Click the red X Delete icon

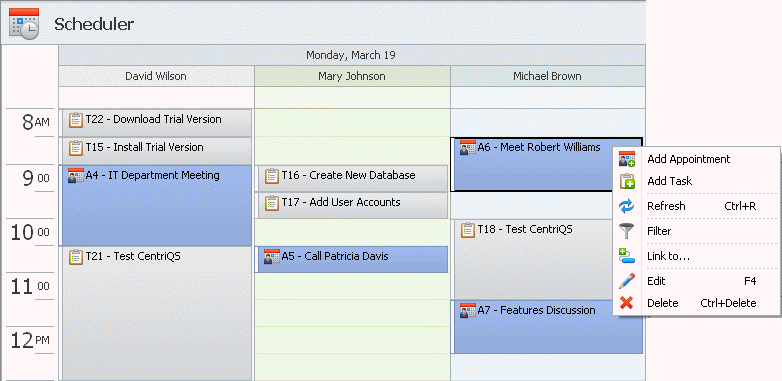click(627, 303)
